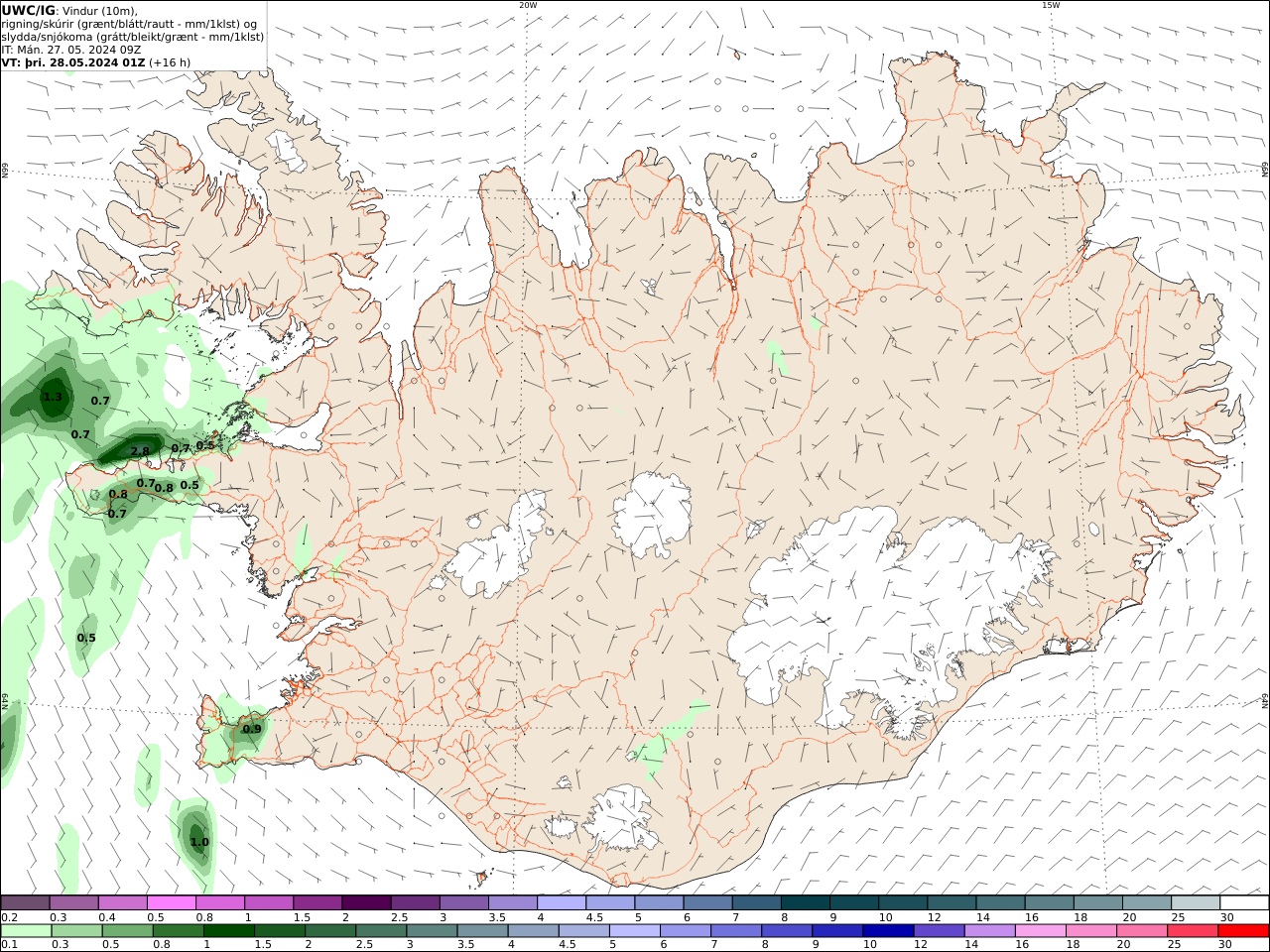1270x952 pixels.
Task: Select the 0.9 precipitation value near Reykjanes
Action: tap(252, 729)
